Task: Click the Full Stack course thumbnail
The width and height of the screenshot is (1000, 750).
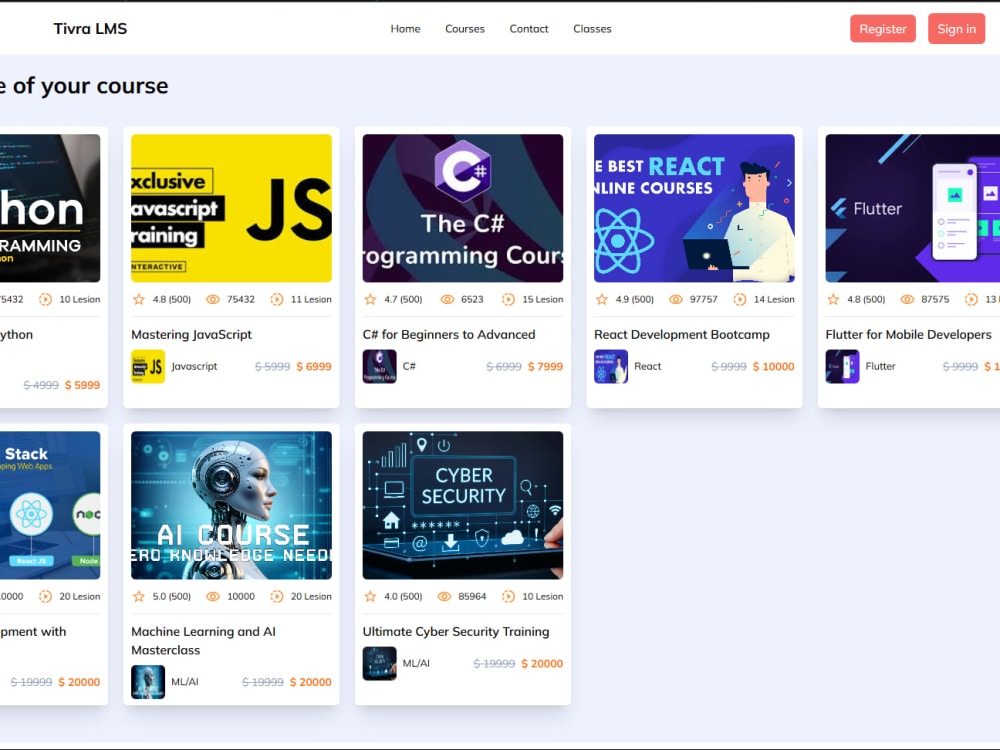Action: 50,505
